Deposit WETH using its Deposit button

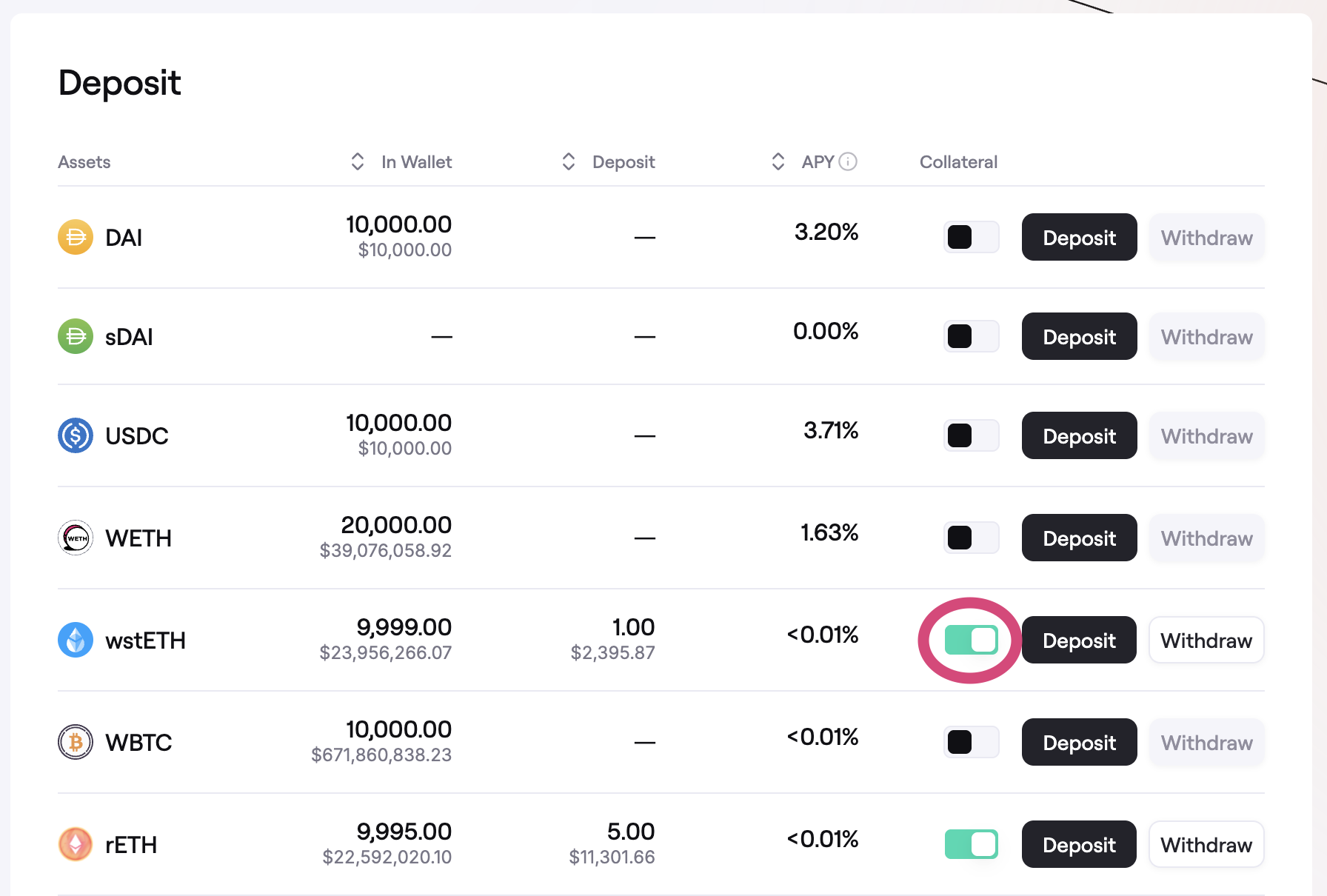click(x=1079, y=538)
